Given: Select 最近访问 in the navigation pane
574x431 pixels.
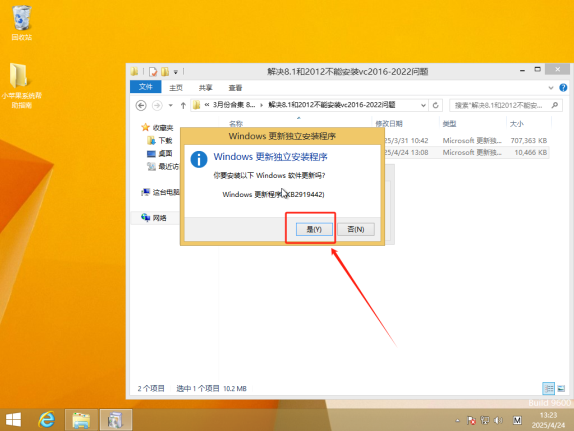Looking at the screenshot, I should tap(163, 167).
